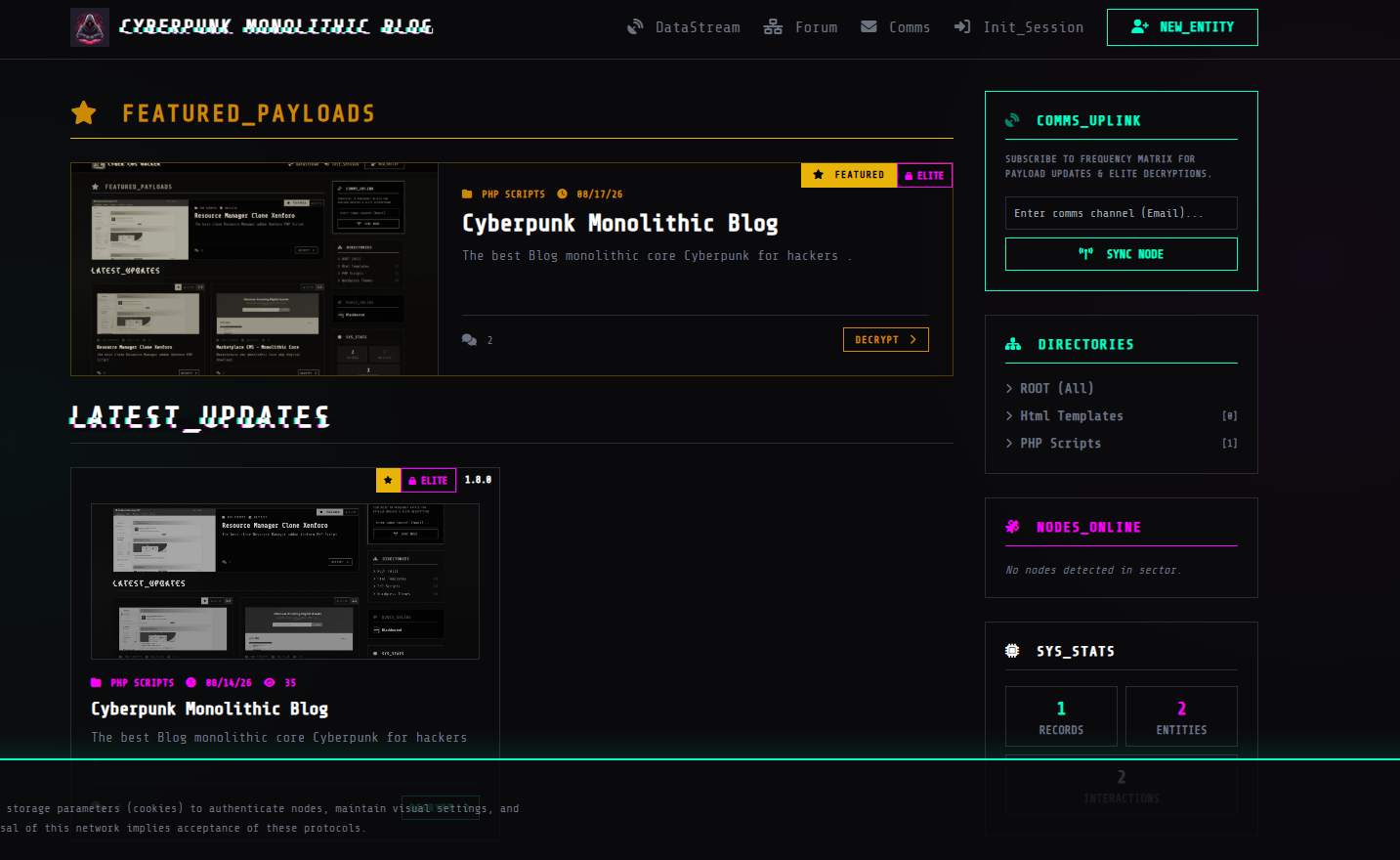The width and height of the screenshot is (1400, 860).
Task: Click the latest card description text
Action: pyautogui.click(x=279, y=738)
